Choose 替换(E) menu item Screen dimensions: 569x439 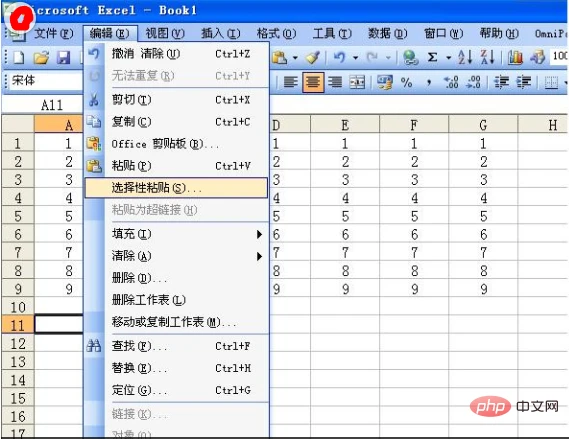(177, 368)
